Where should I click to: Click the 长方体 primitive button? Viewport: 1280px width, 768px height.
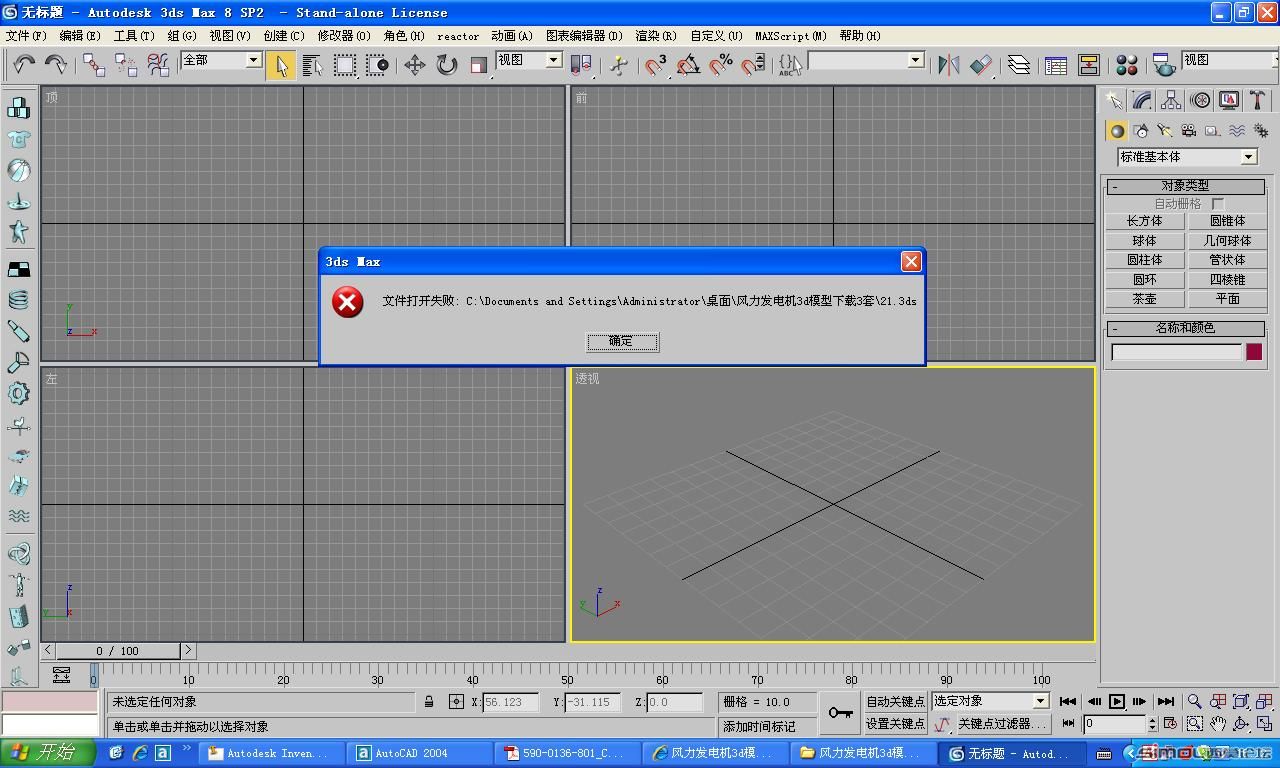pyautogui.click(x=1144, y=221)
